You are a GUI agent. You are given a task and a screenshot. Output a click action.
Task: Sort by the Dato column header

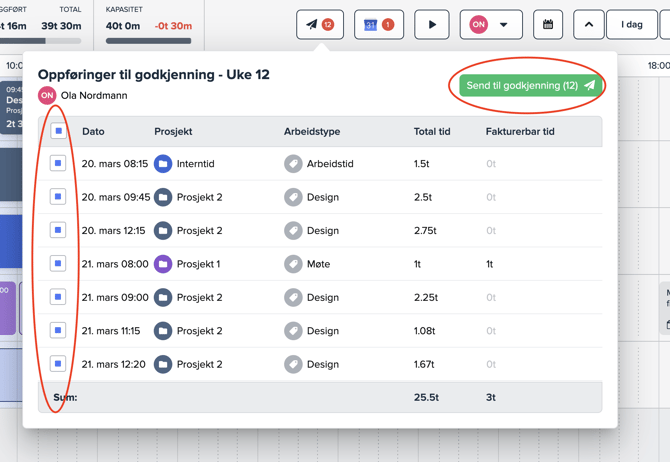(93, 131)
